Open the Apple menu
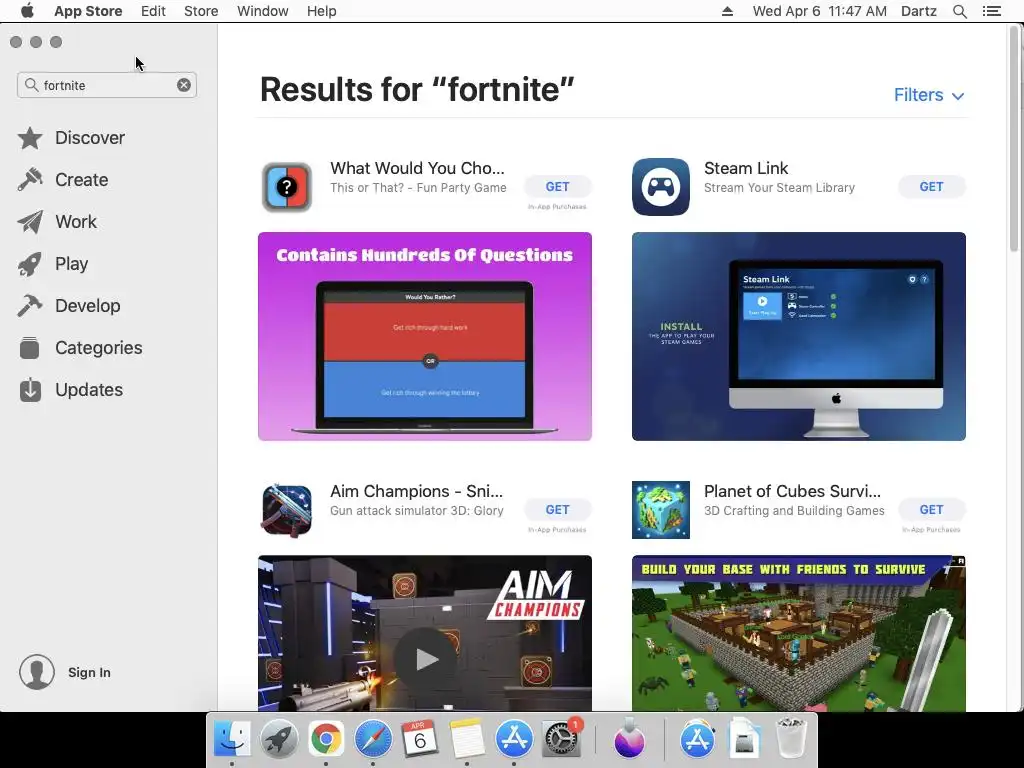This screenshot has width=1024, height=768. (x=27, y=11)
